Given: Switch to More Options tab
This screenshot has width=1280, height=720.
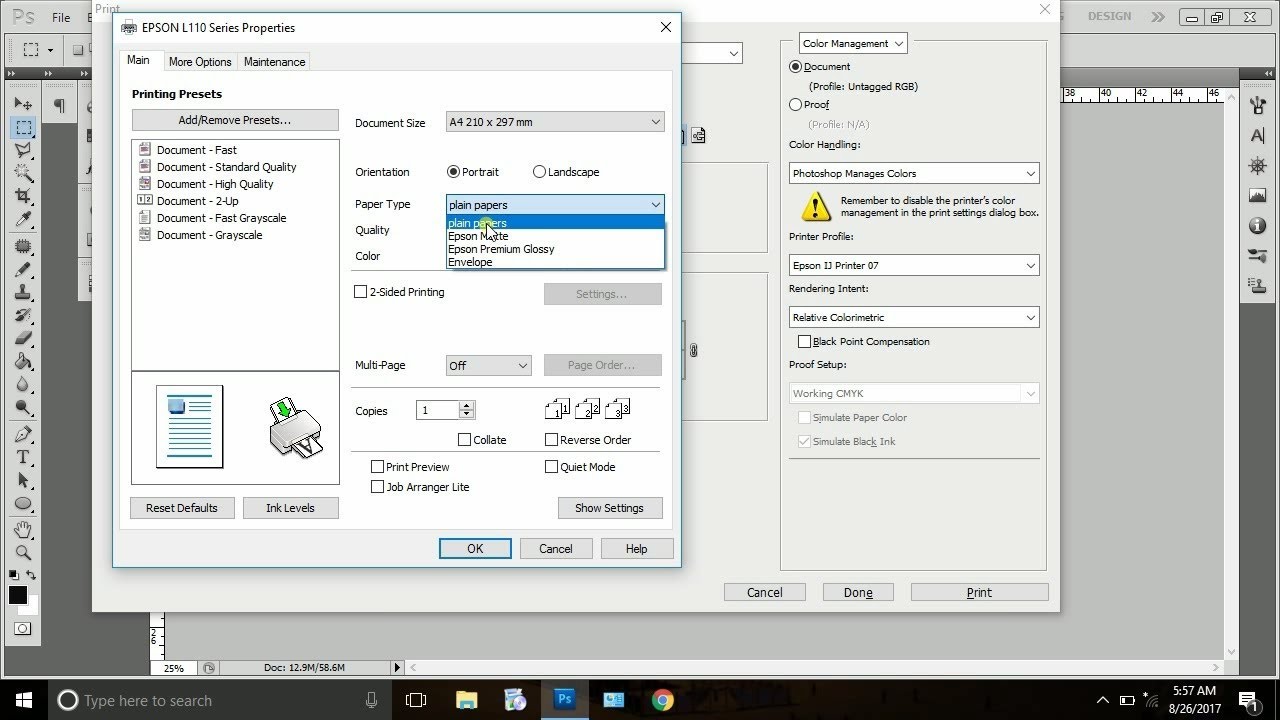Looking at the screenshot, I should pyautogui.click(x=200, y=61).
